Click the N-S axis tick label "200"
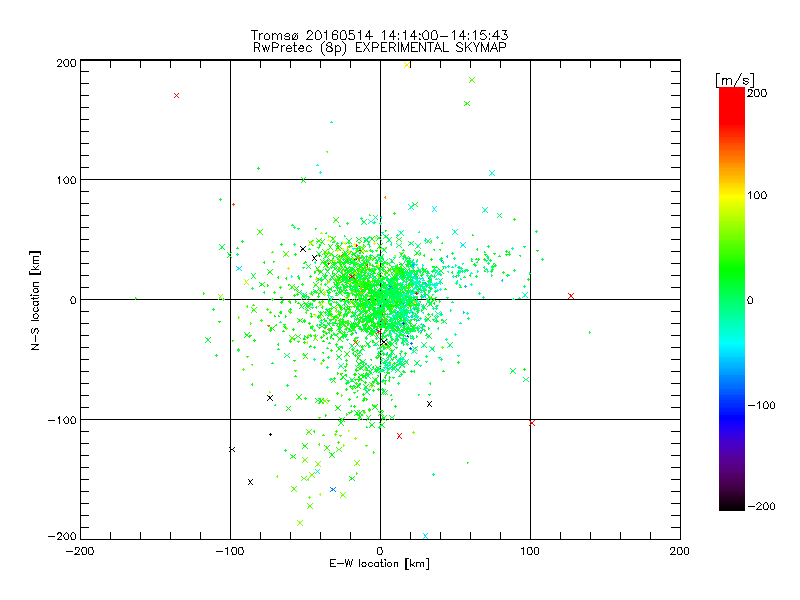Screen dimensions: 800x600 point(66,63)
